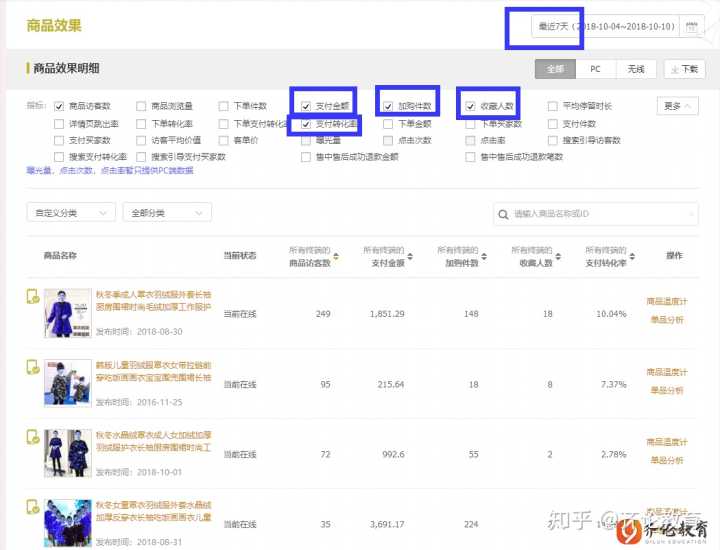Open 商品温度计 for first product

click(668, 301)
